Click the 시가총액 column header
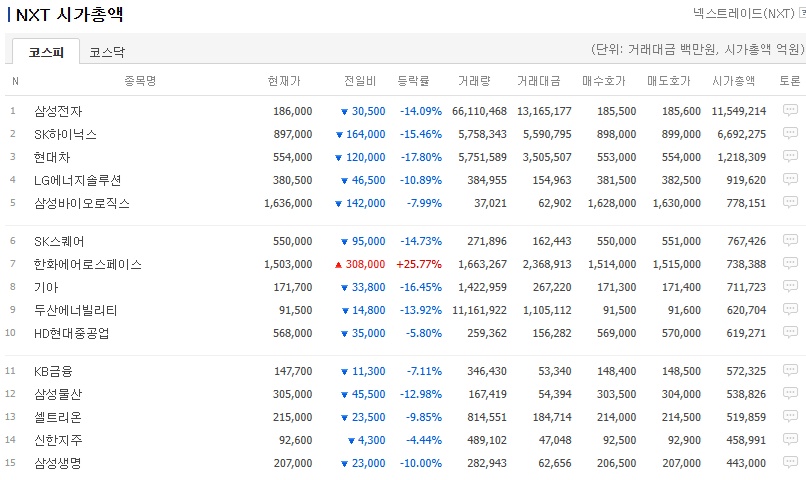This screenshot has width=806, height=480. pyautogui.click(x=734, y=81)
